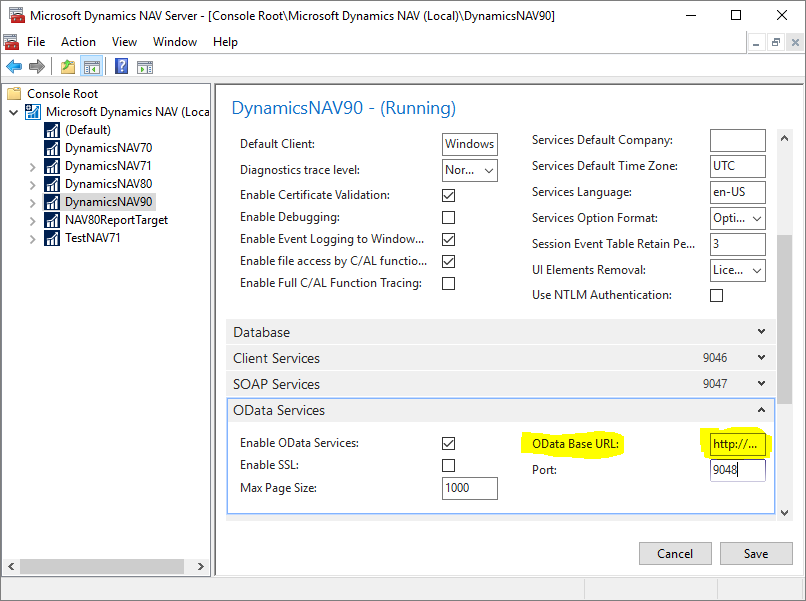Minimize the inner MDI console window
The width and height of the screenshot is (806, 601).
[x=756, y=42]
